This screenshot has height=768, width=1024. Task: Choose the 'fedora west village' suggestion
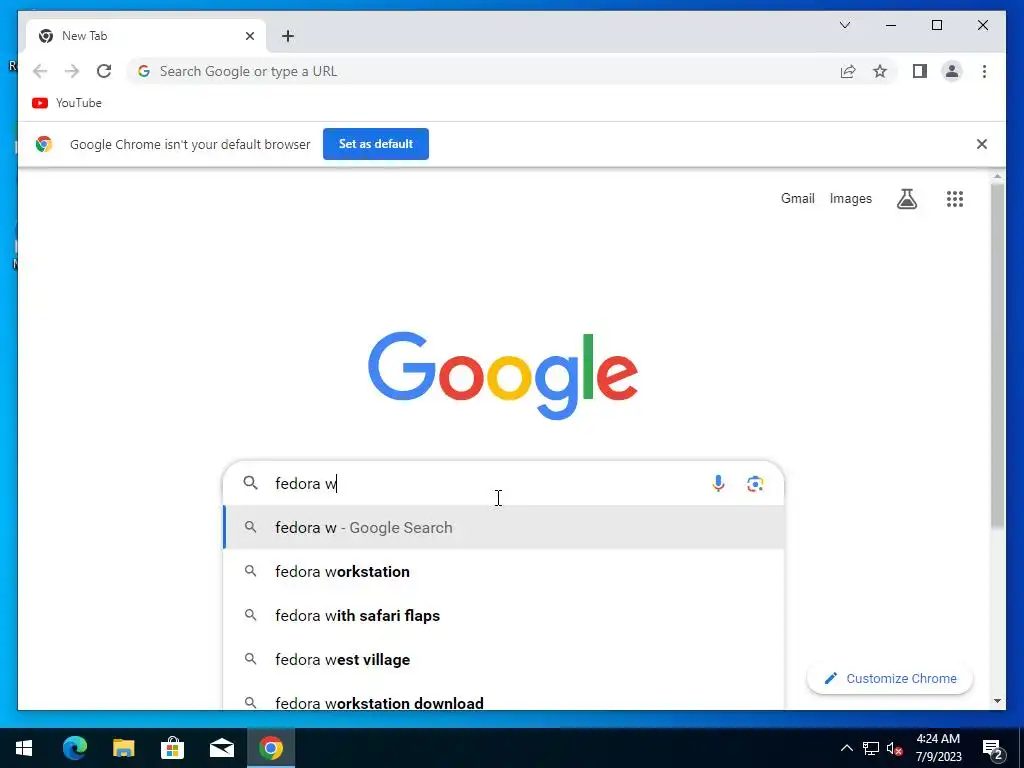coord(504,660)
